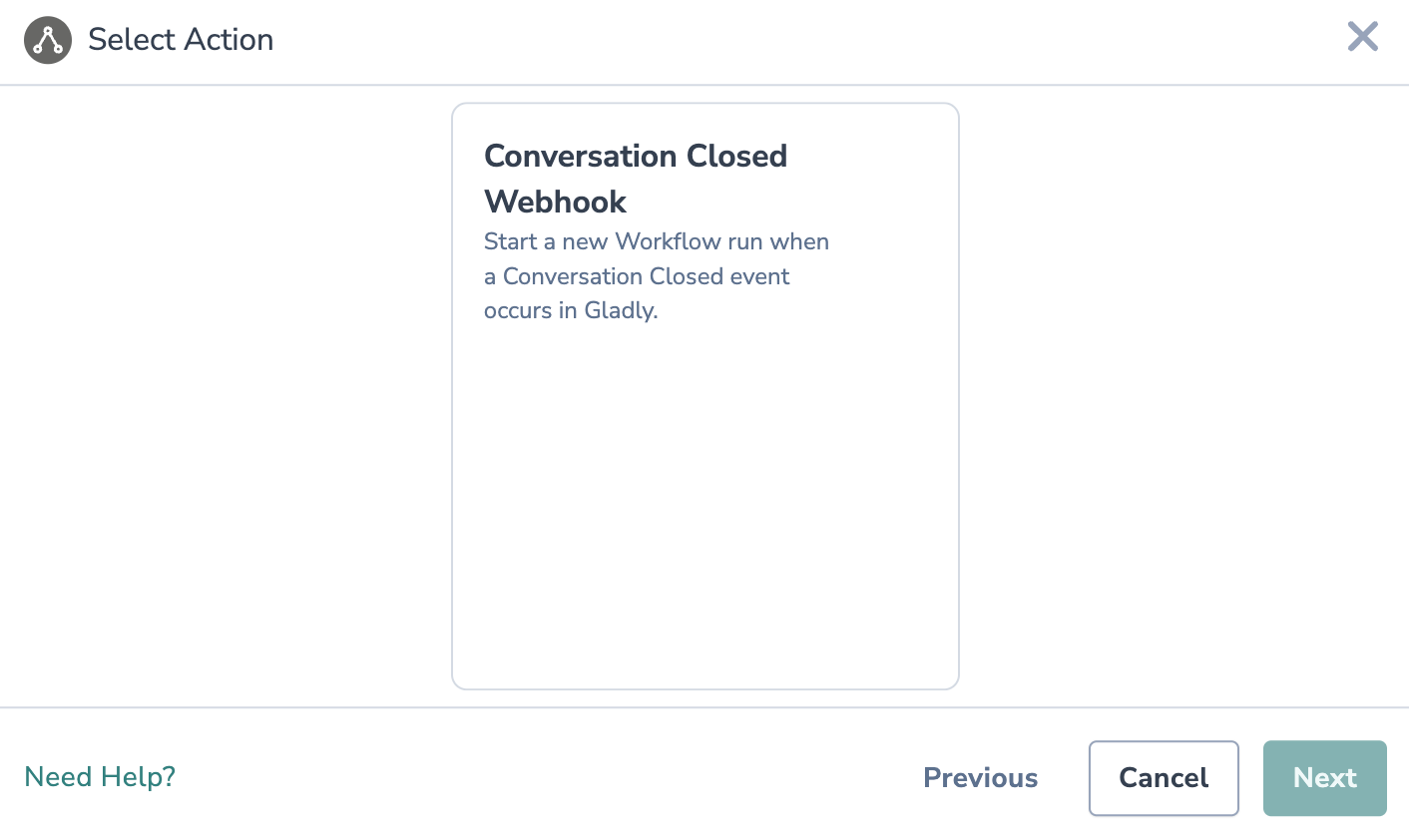
Task: Click "occurs in Gladly." text line
Action: coord(571,310)
